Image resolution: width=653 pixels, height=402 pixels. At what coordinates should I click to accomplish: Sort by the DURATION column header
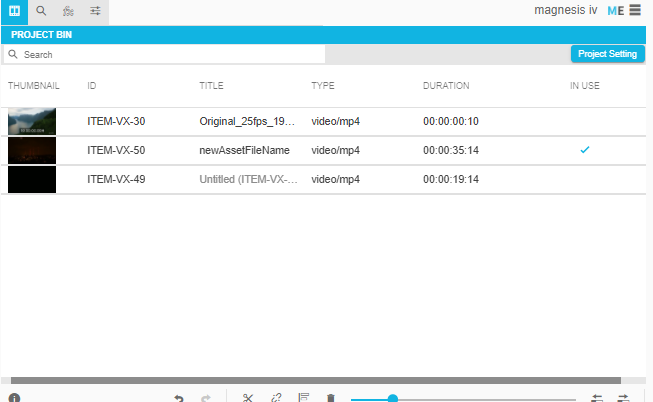(x=446, y=86)
